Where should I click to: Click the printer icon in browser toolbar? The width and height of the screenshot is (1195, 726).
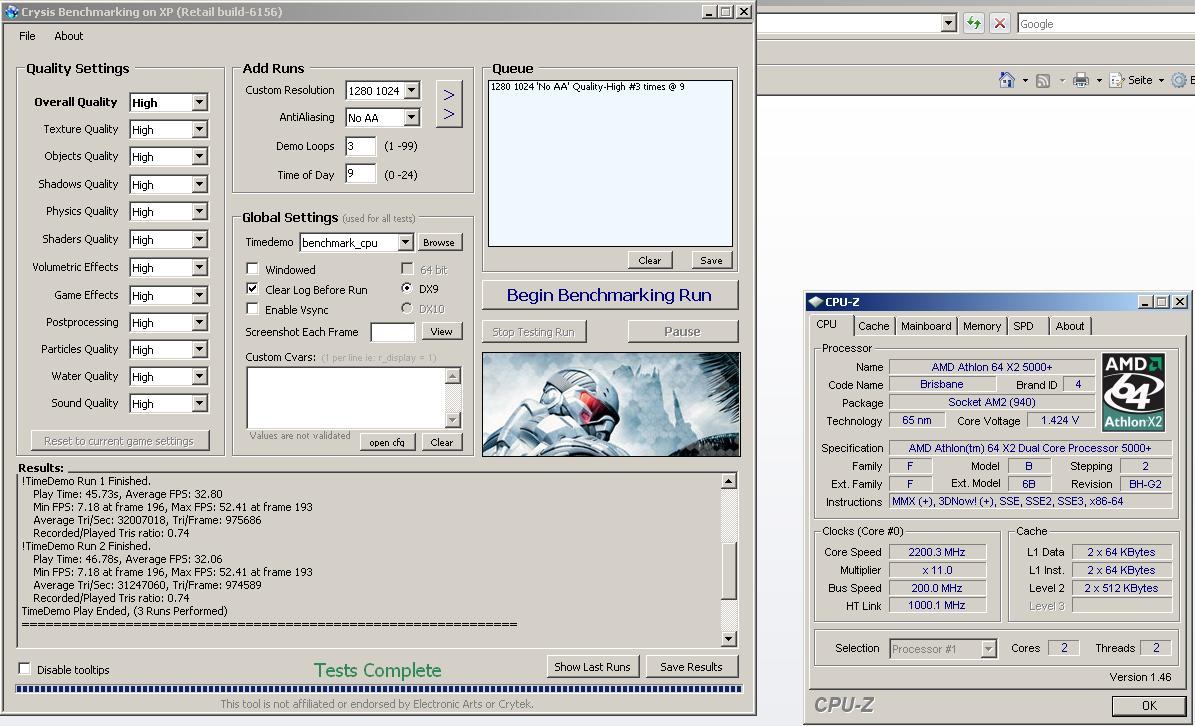coord(1081,80)
